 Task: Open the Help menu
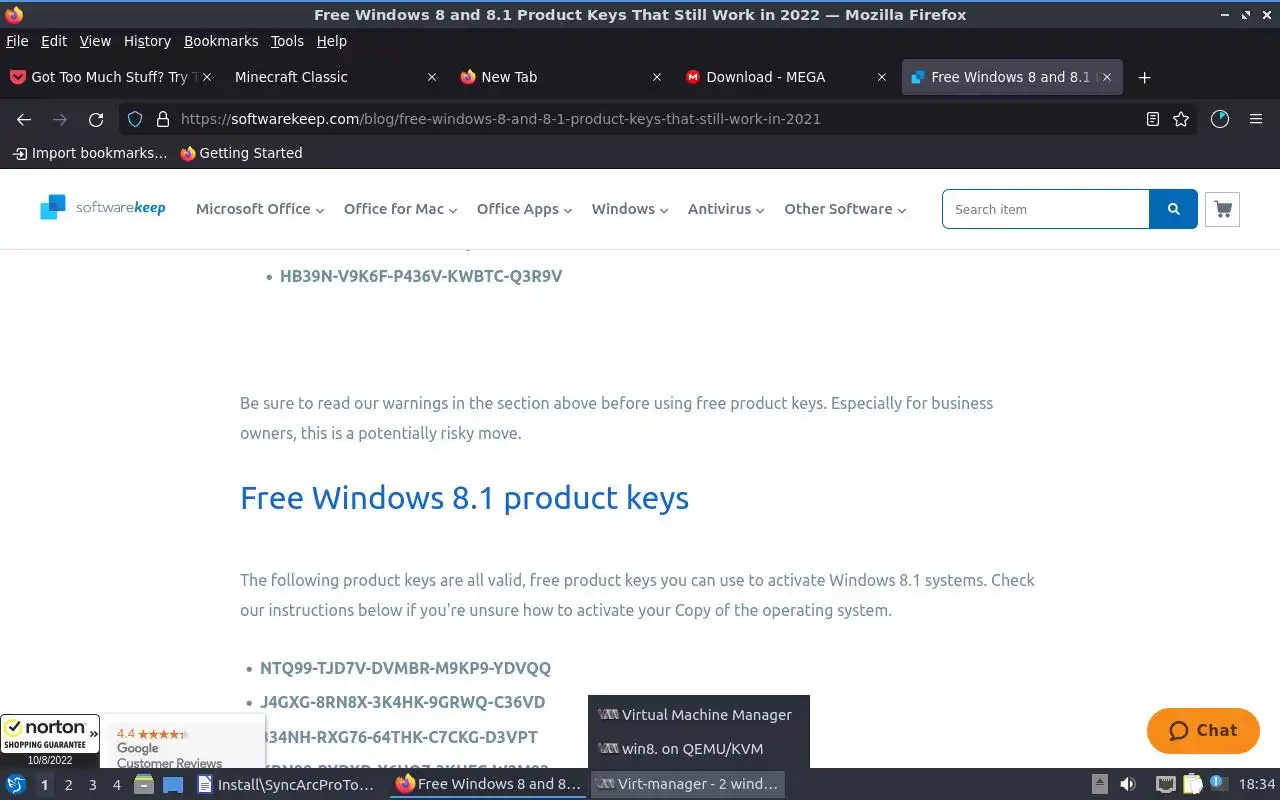pos(332,41)
